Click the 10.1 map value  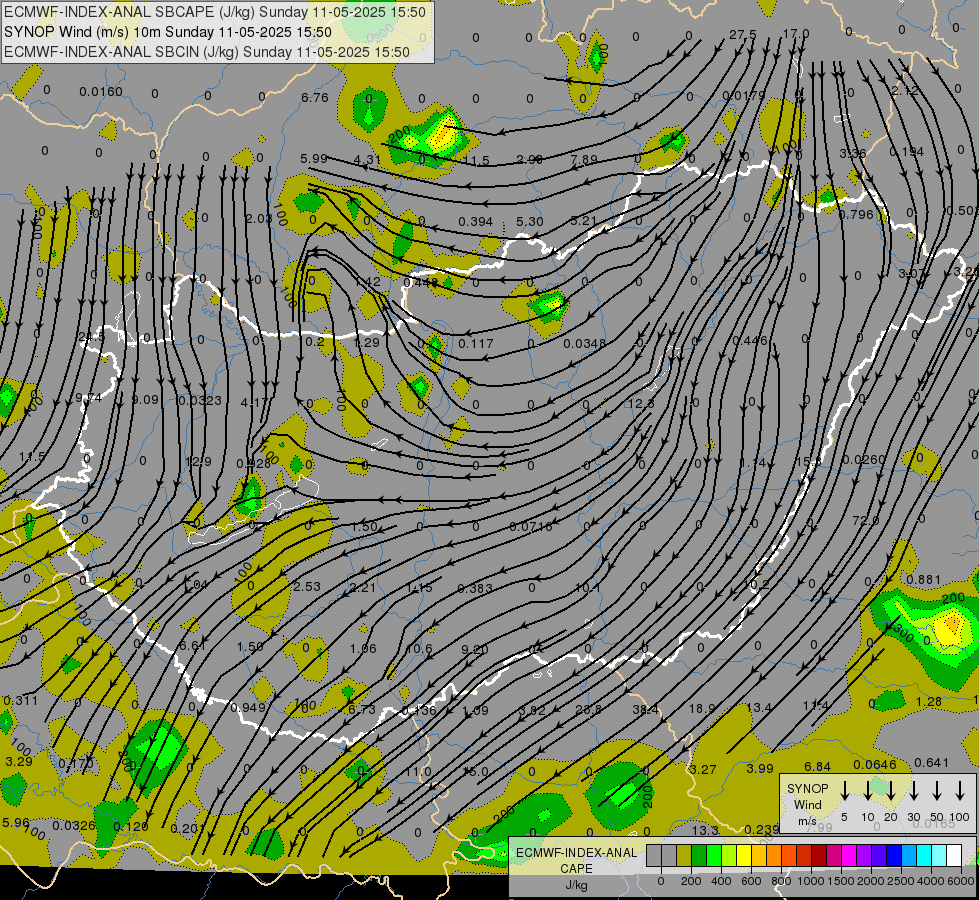(587, 588)
